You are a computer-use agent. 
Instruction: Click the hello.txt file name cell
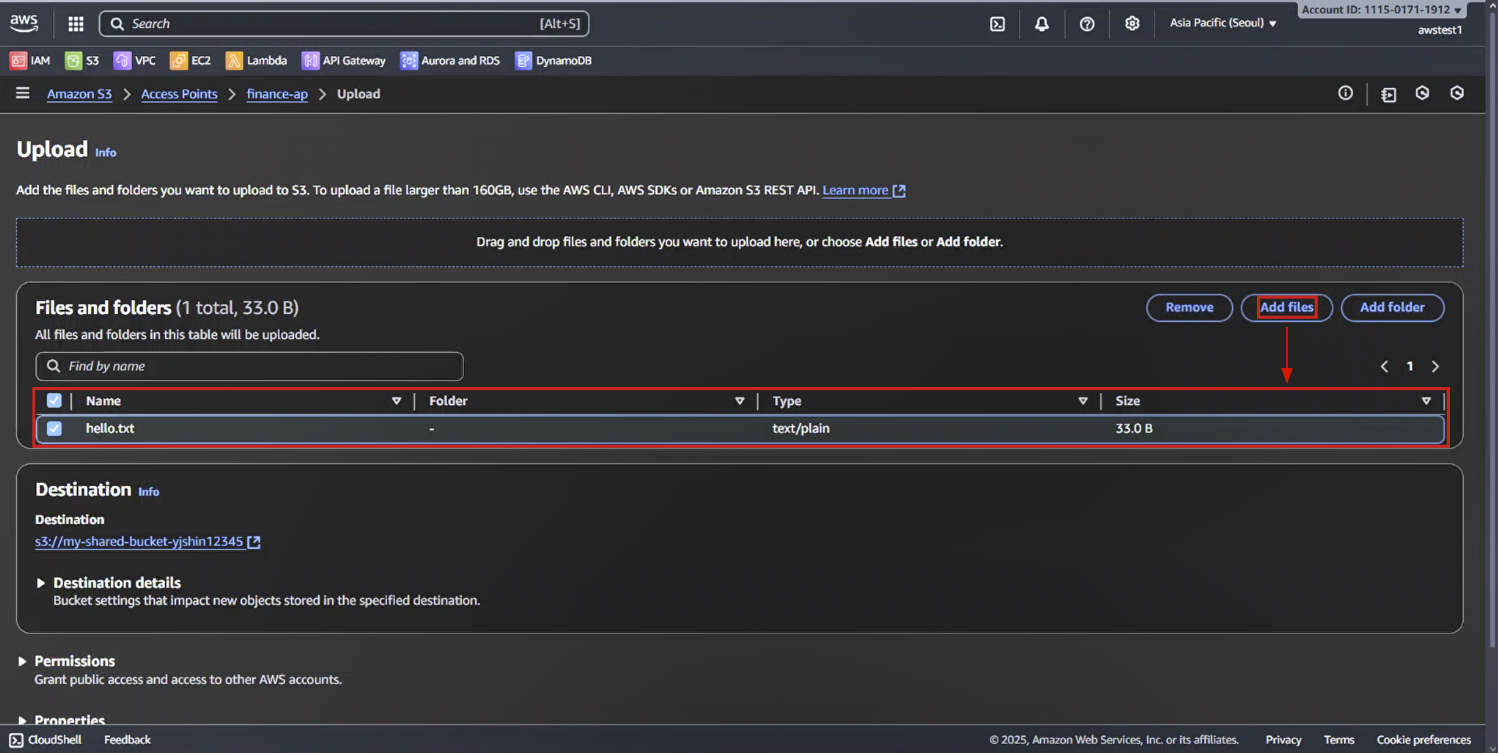coord(110,428)
